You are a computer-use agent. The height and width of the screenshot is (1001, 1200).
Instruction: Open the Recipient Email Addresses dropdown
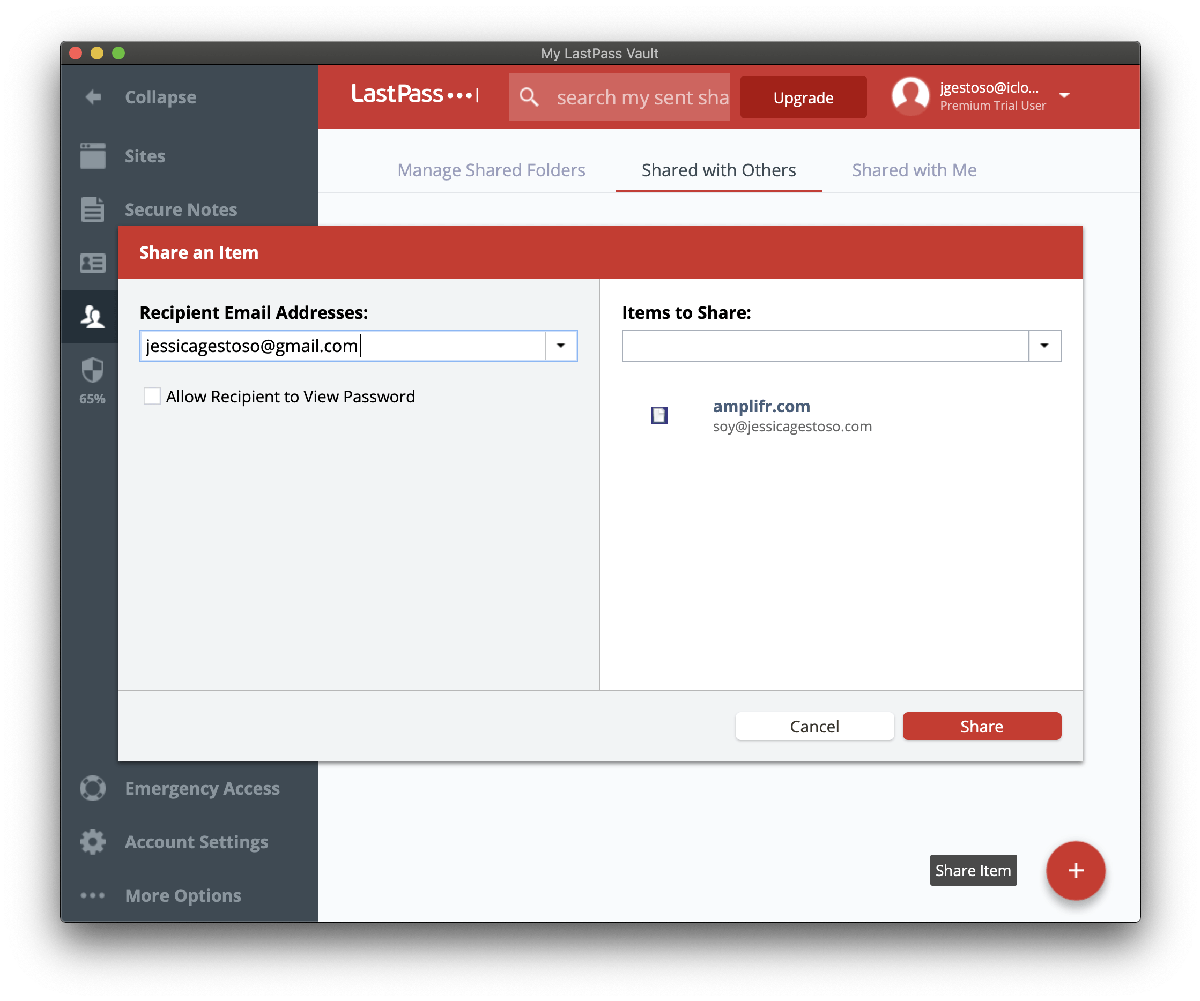560,345
